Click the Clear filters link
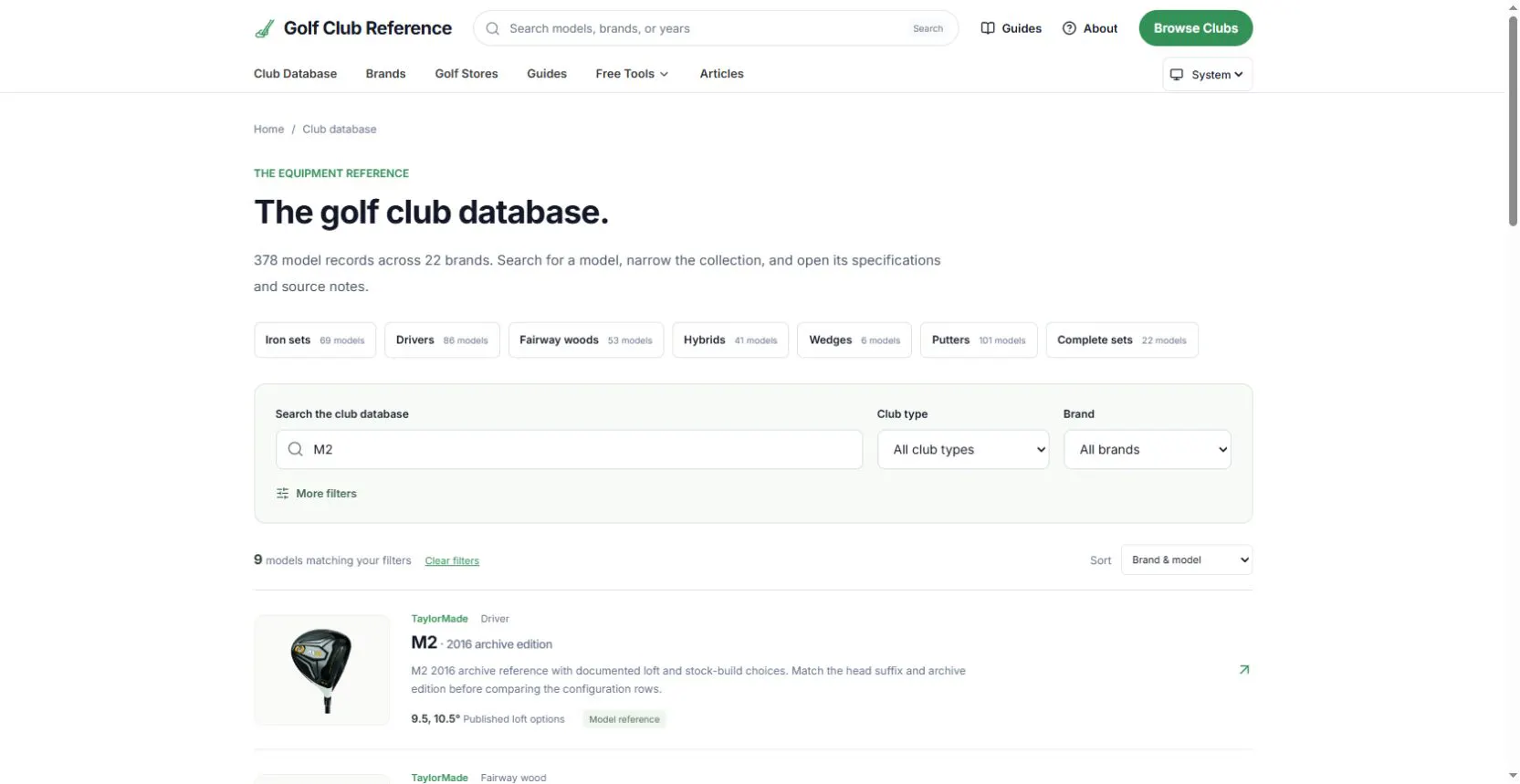 452,561
